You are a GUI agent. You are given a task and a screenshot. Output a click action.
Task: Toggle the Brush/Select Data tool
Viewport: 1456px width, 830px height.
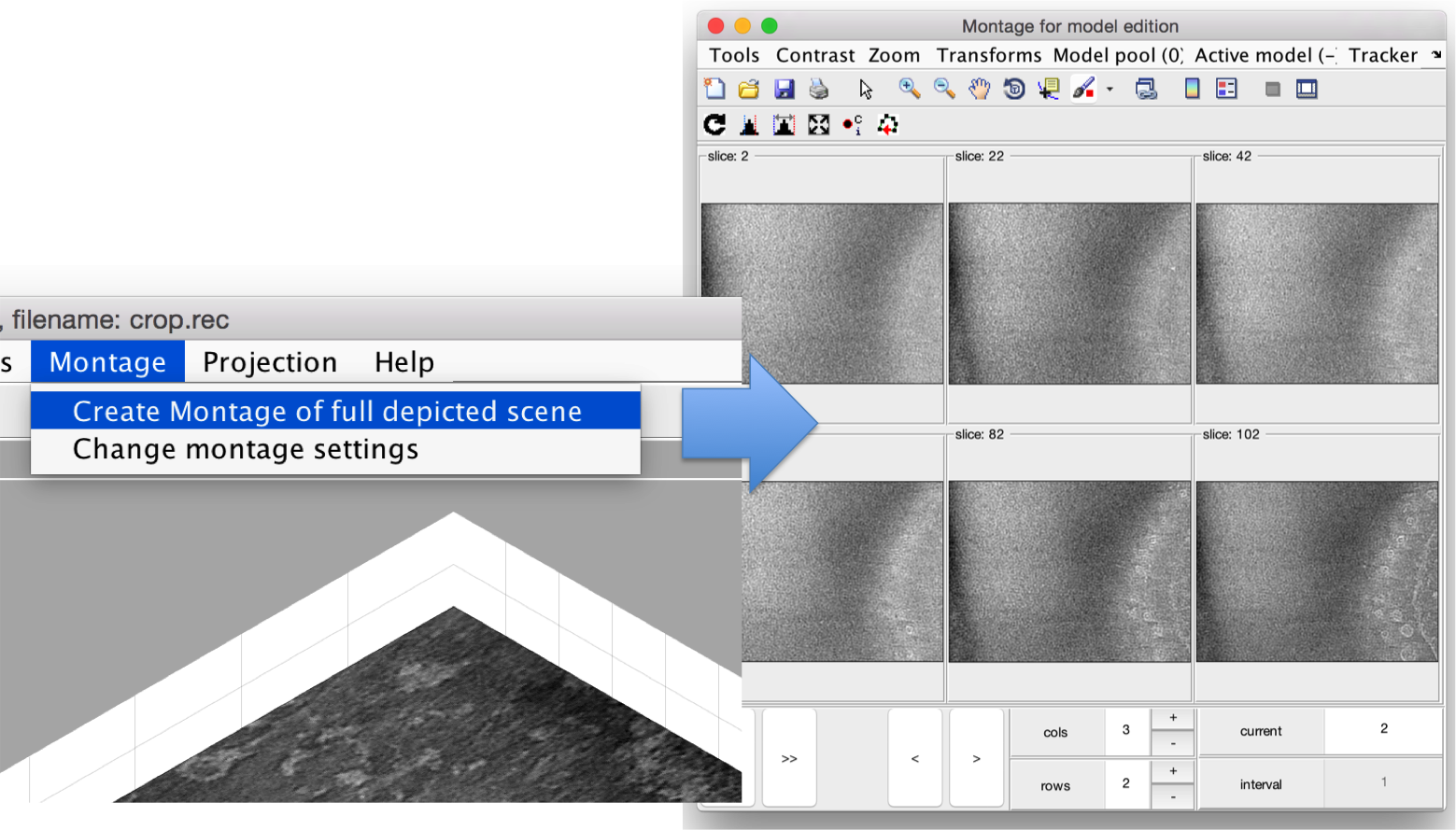coord(1083,89)
